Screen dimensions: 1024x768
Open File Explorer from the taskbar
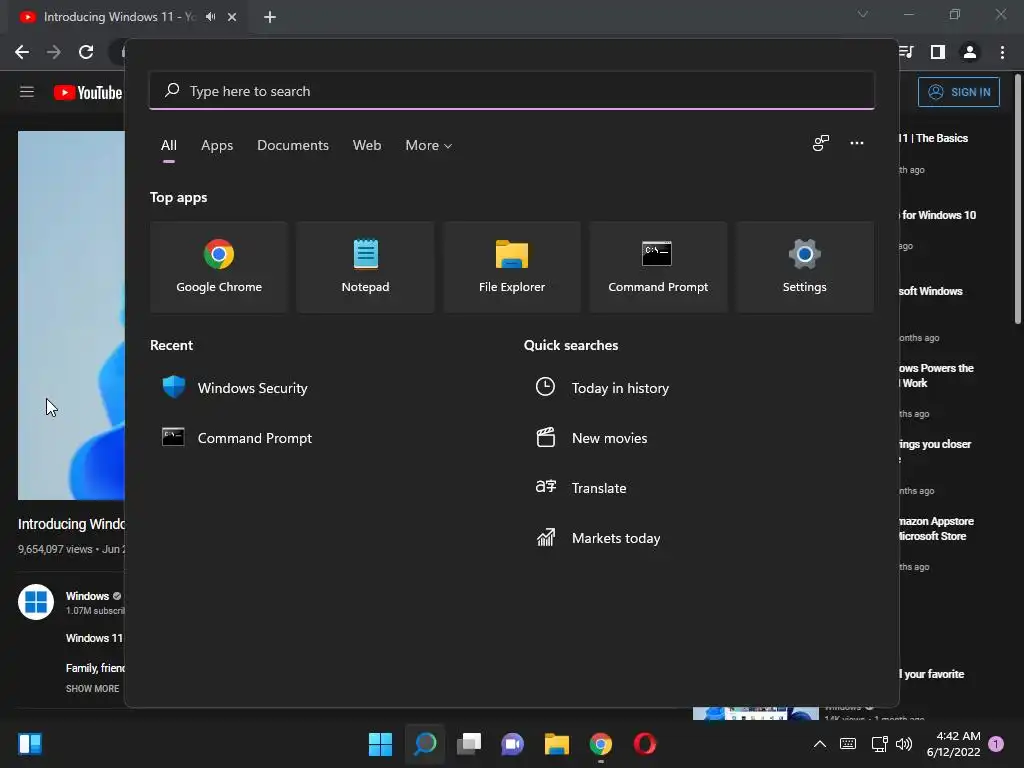(556, 744)
